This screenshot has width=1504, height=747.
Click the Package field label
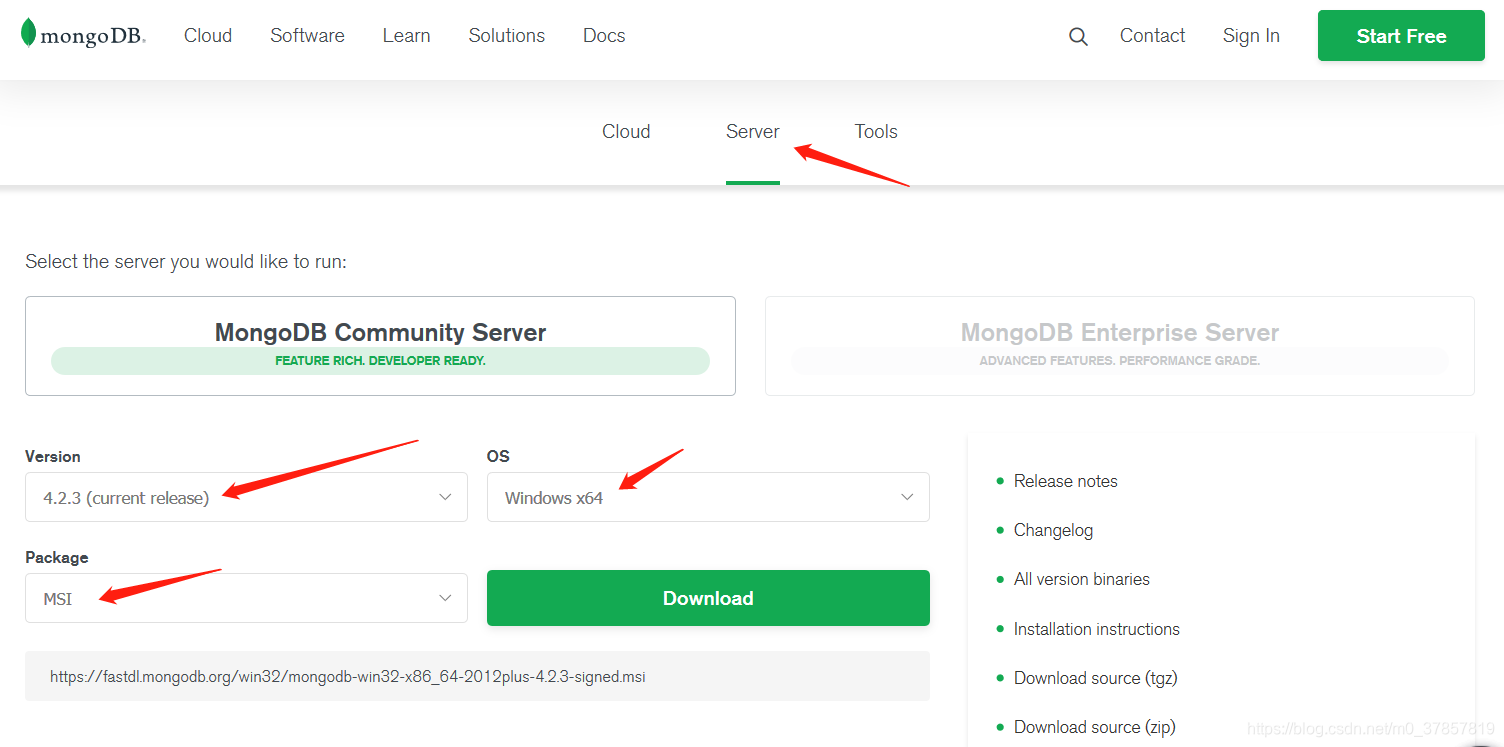click(57, 557)
